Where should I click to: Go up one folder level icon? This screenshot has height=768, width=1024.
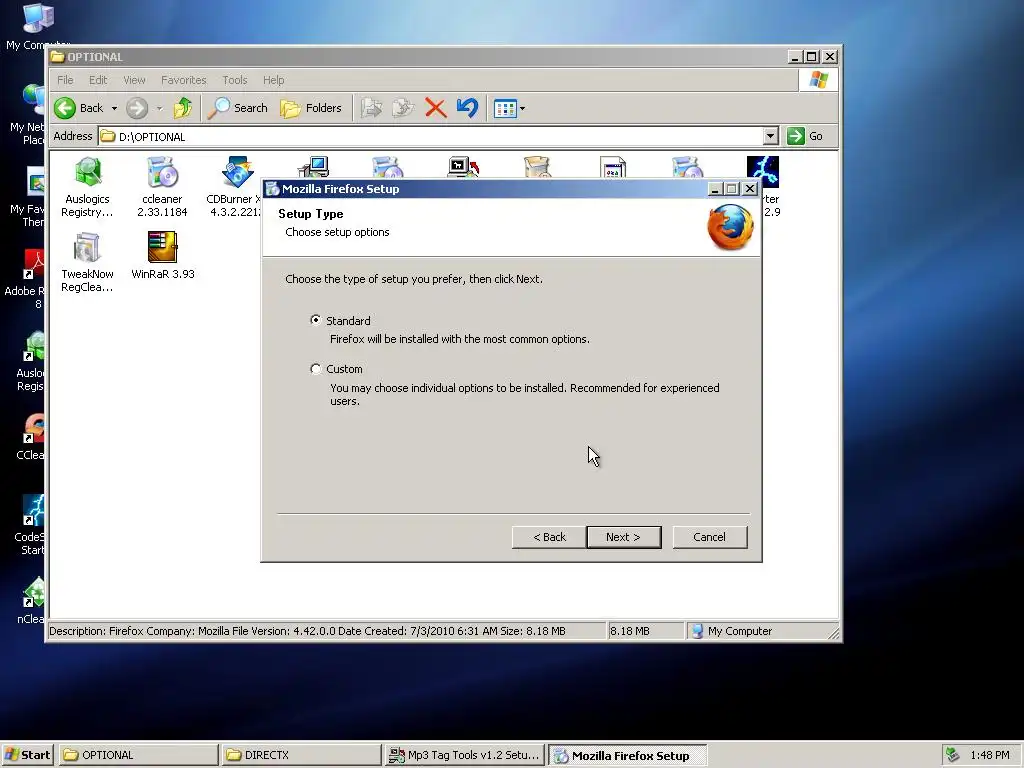pos(183,108)
